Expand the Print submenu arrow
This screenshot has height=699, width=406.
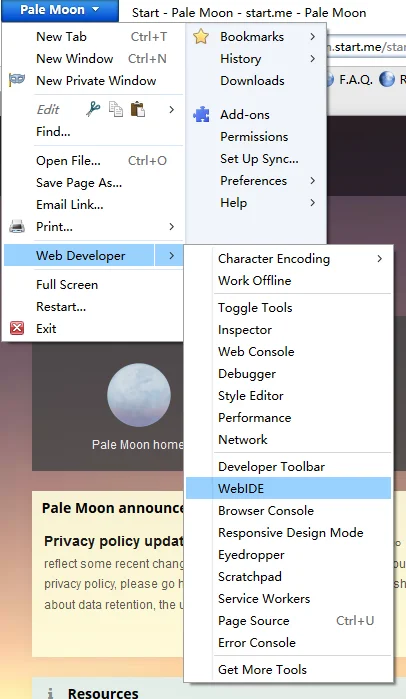point(172,226)
